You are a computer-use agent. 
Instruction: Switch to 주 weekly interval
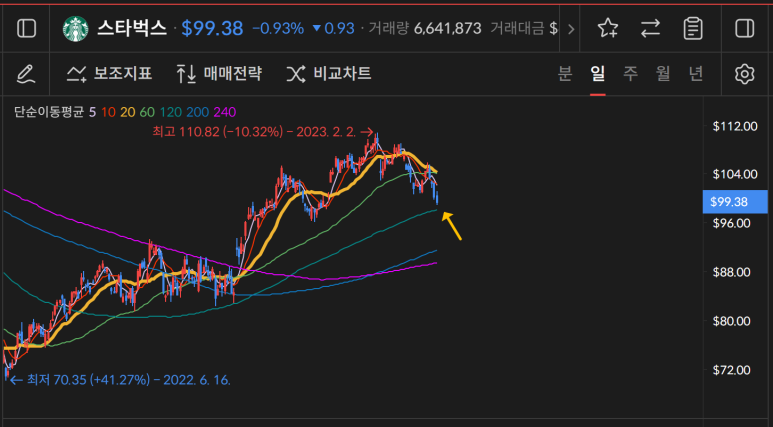pos(630,74)
